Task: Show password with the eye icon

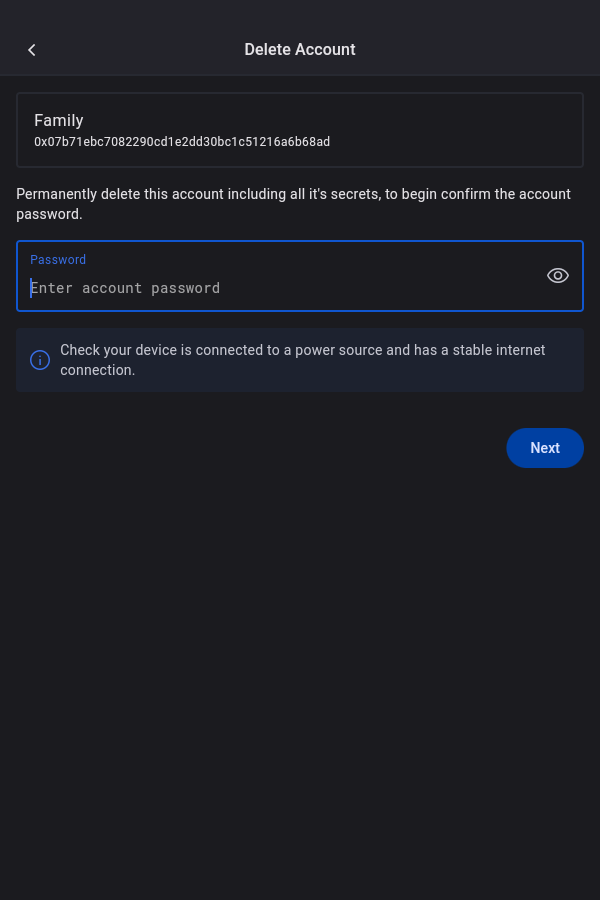Action: click(x=558, y=276)
